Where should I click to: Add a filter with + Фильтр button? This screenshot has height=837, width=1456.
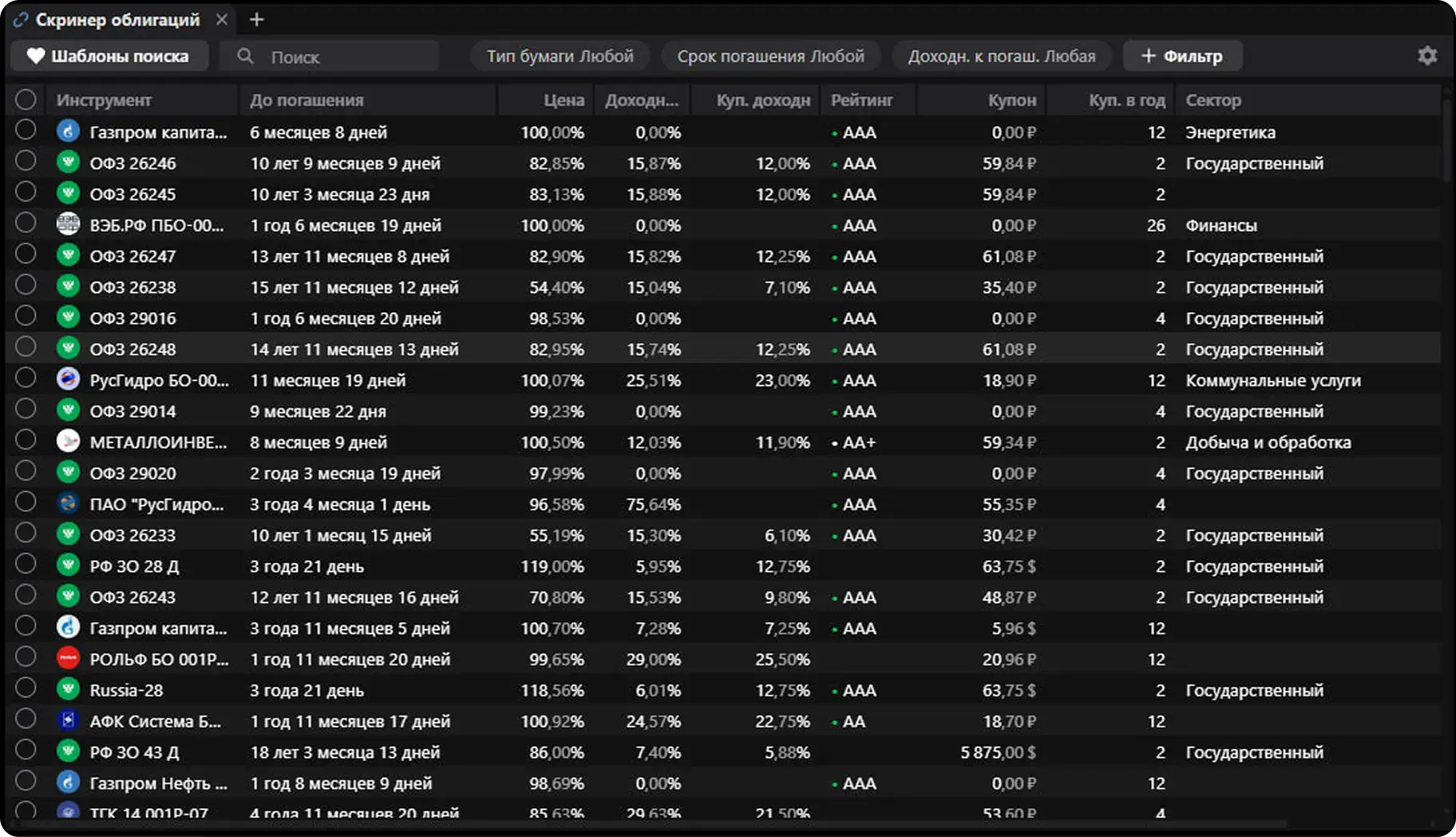(x=1182, y=56)
